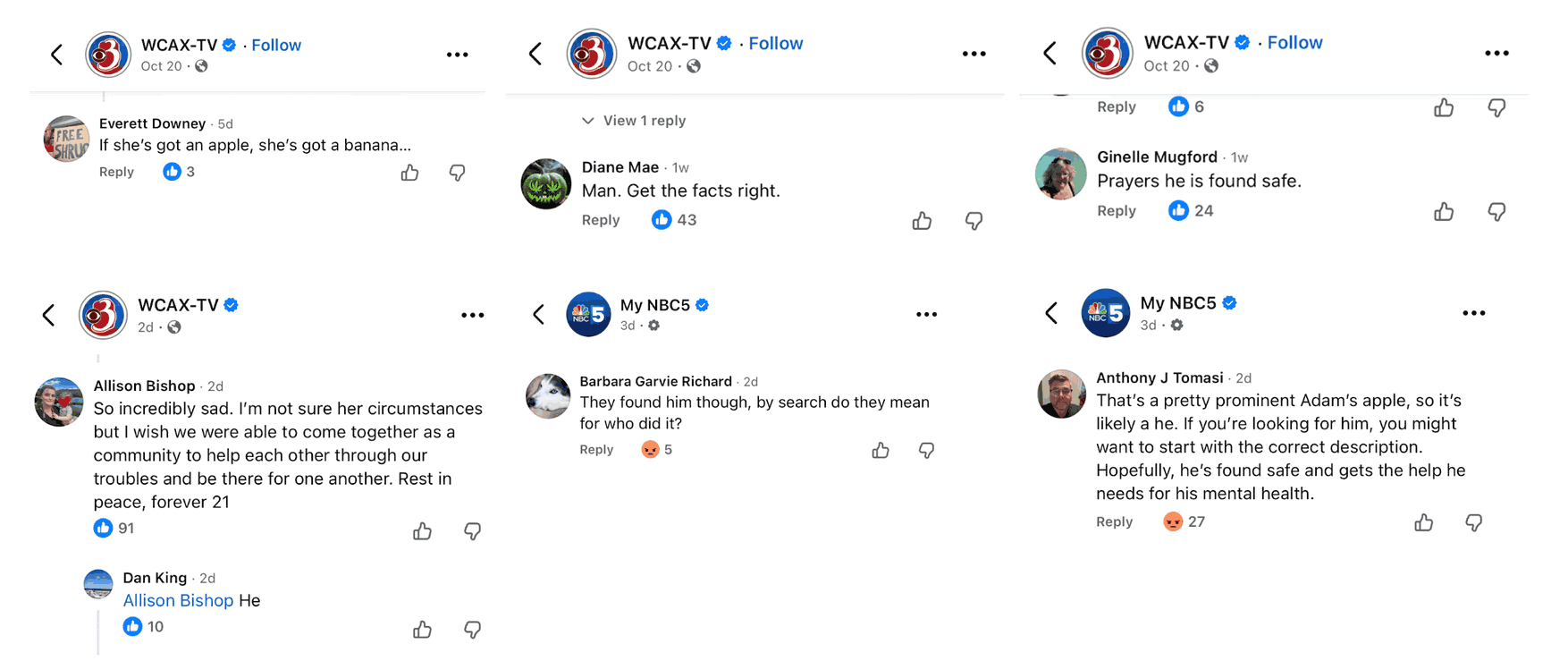Open the Allison Bishop mention in Dan King's reply
Image resolution: width=1568 pixels, height=661 pixels.
point(178,600)
